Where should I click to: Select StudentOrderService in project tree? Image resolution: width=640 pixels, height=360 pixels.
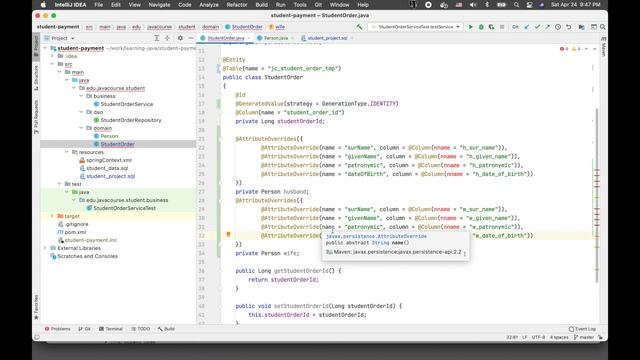pyautogui.click(x=127, y=104)
